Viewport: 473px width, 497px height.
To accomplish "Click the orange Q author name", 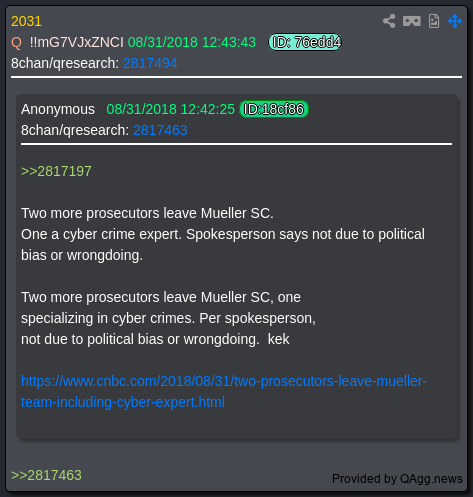I will (16, 43).
